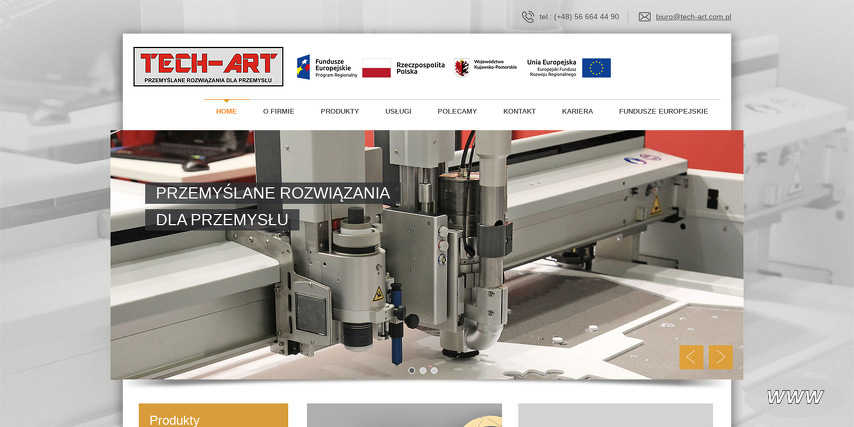This screenshot has height=427, width=854.
Task: Select the second slider pagination dot
Action: click(423, 370)
